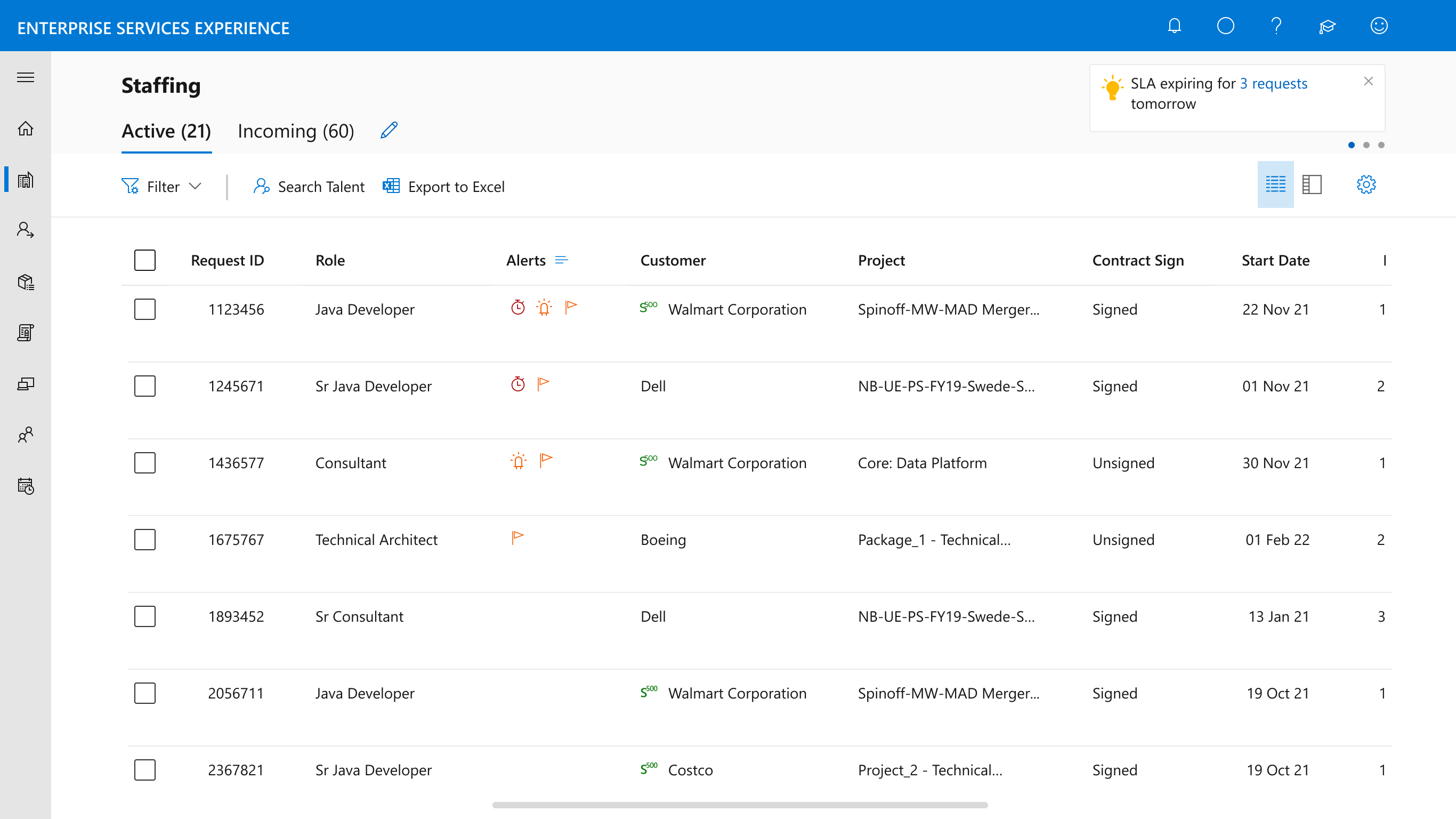Click the edit pencil beside tabs

pyautogui.click(x=389, y=130)
